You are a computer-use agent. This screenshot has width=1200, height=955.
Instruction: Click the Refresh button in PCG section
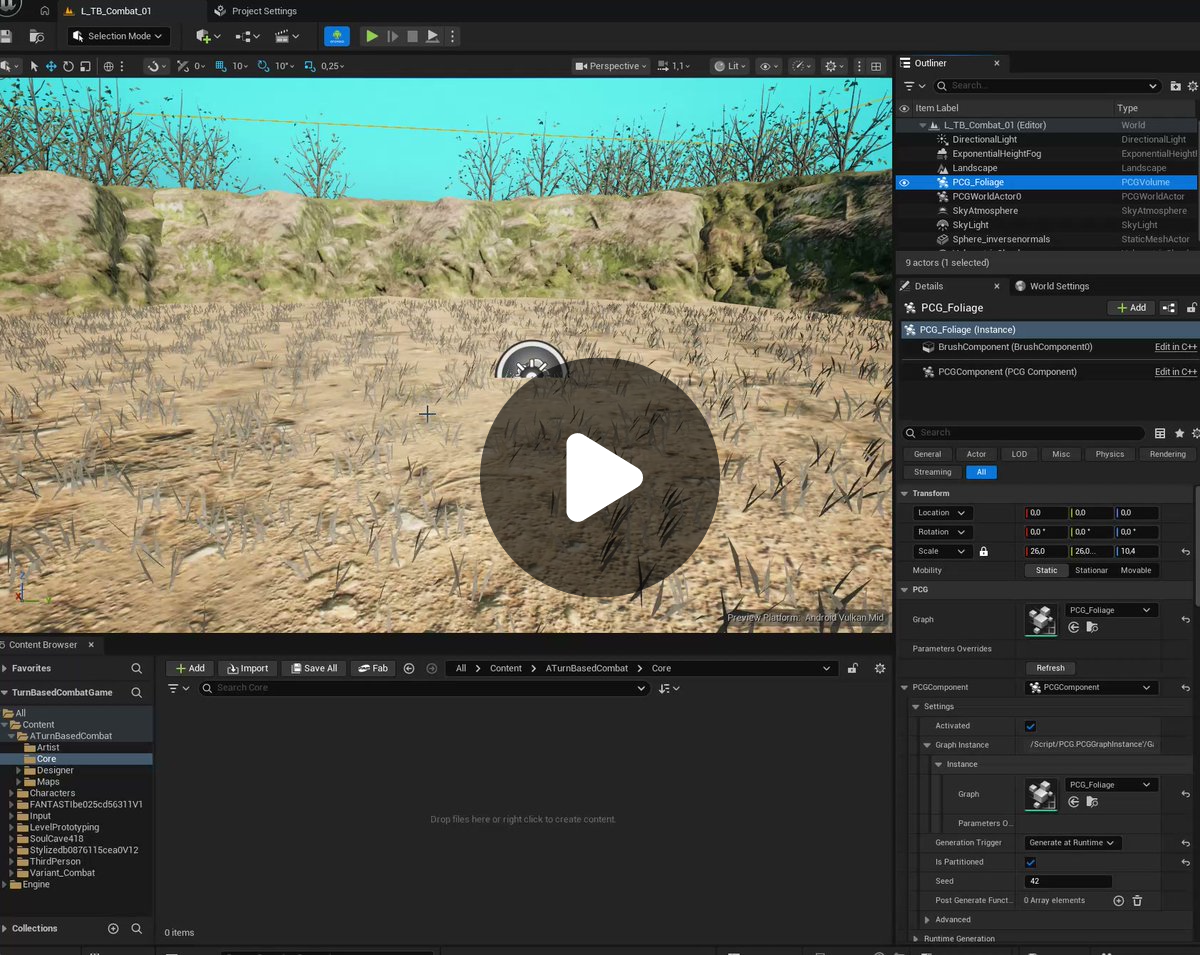[1050, 668]
